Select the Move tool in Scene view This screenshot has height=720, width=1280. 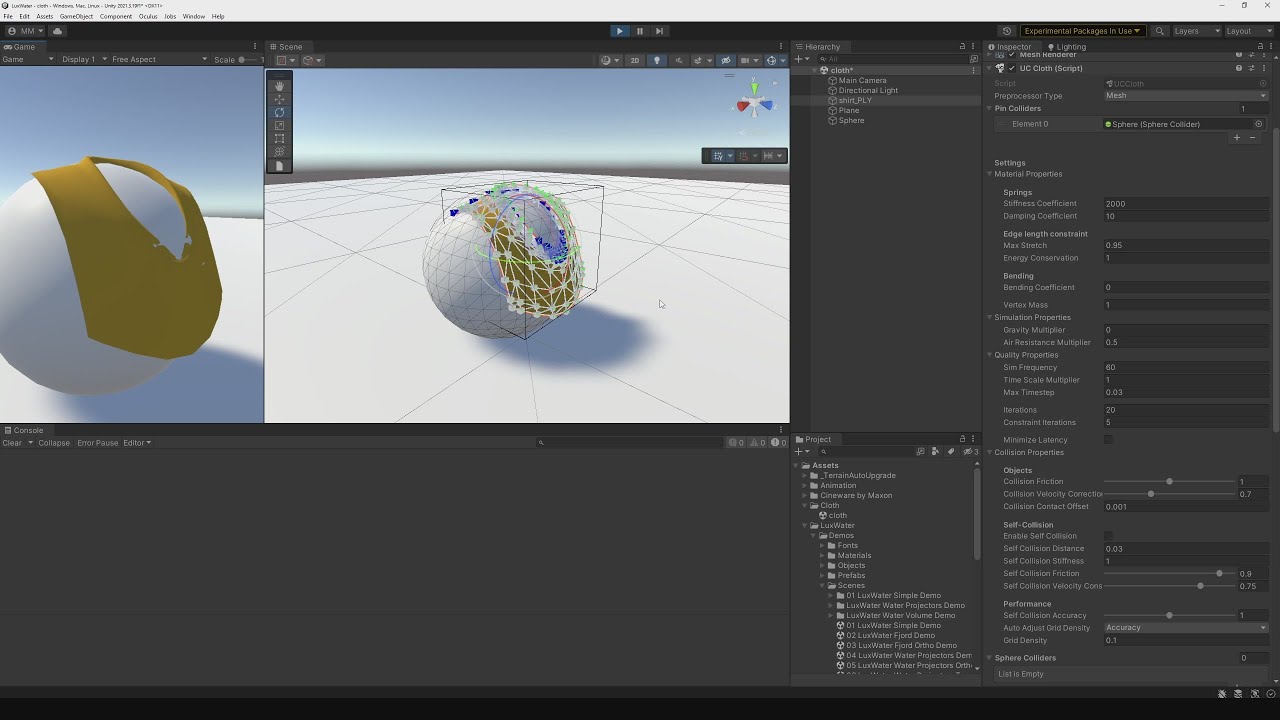click(x=279, y=99)
